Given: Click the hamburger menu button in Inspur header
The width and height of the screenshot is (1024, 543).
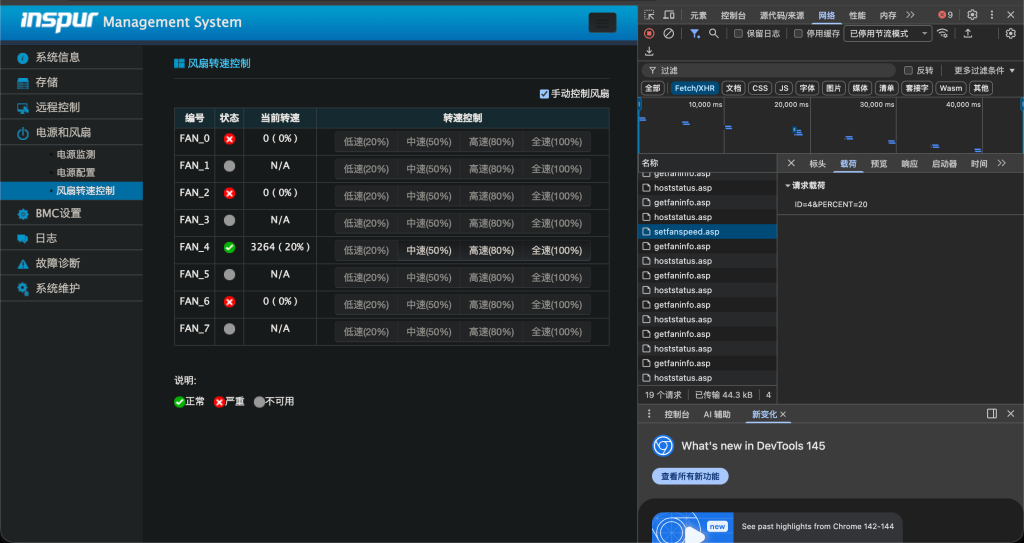Looking at the screenshot, I should pos(602,22).
